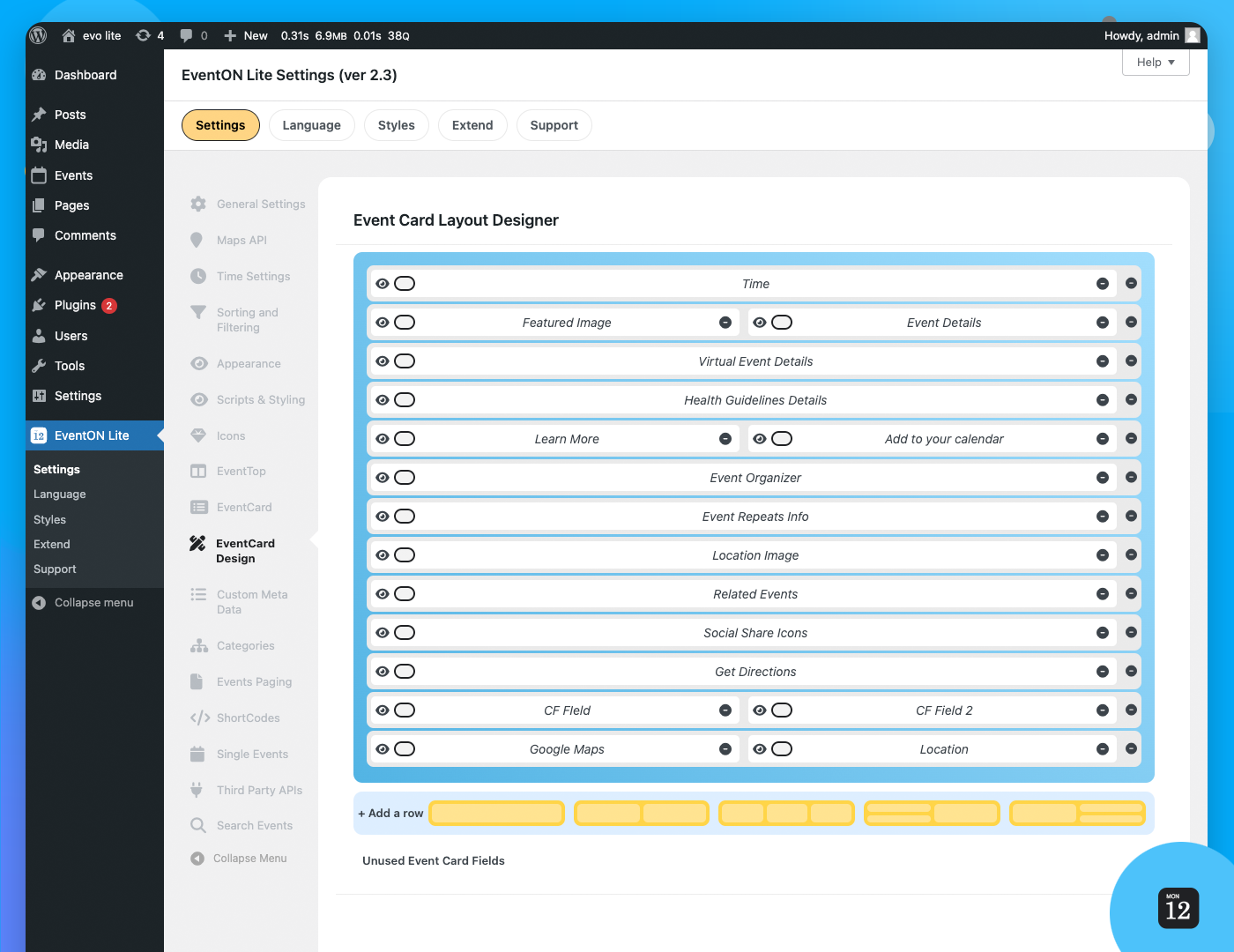Toggle visibility eye for Health Guidelines Details
Viewport: 1234px width, 952px height.
click(383, 400)
